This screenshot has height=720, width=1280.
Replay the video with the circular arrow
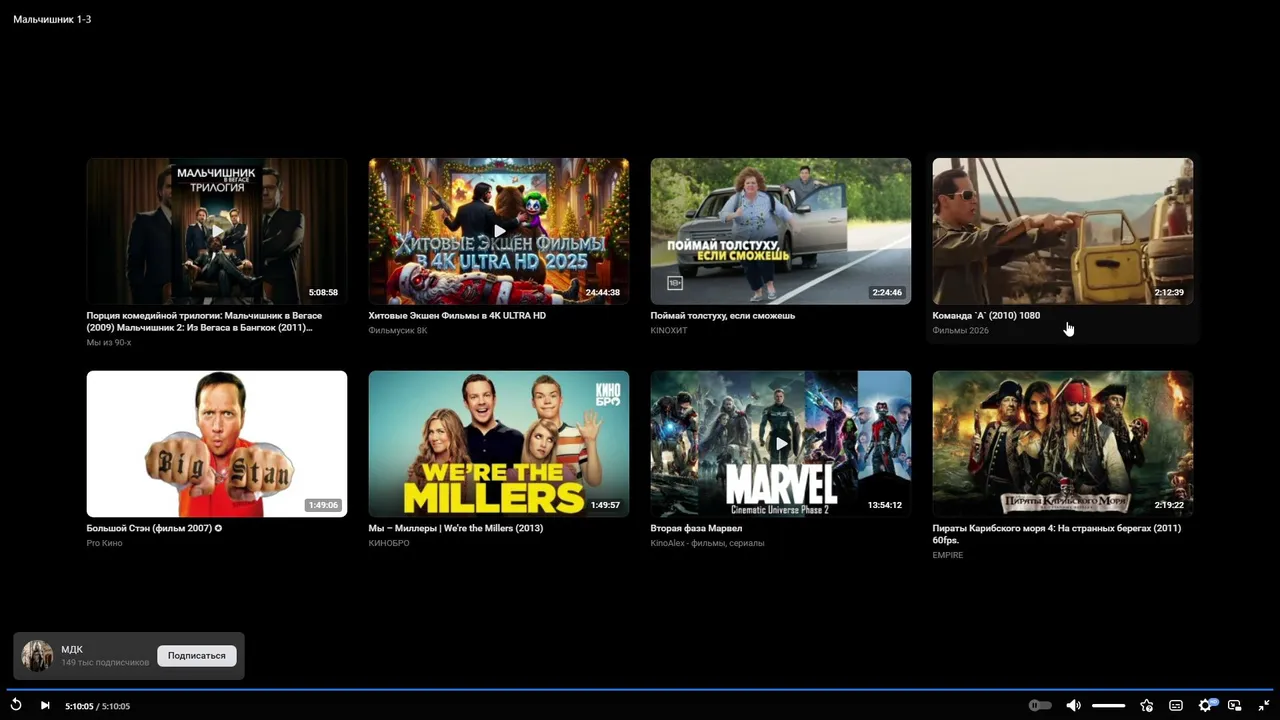point(16,705)
